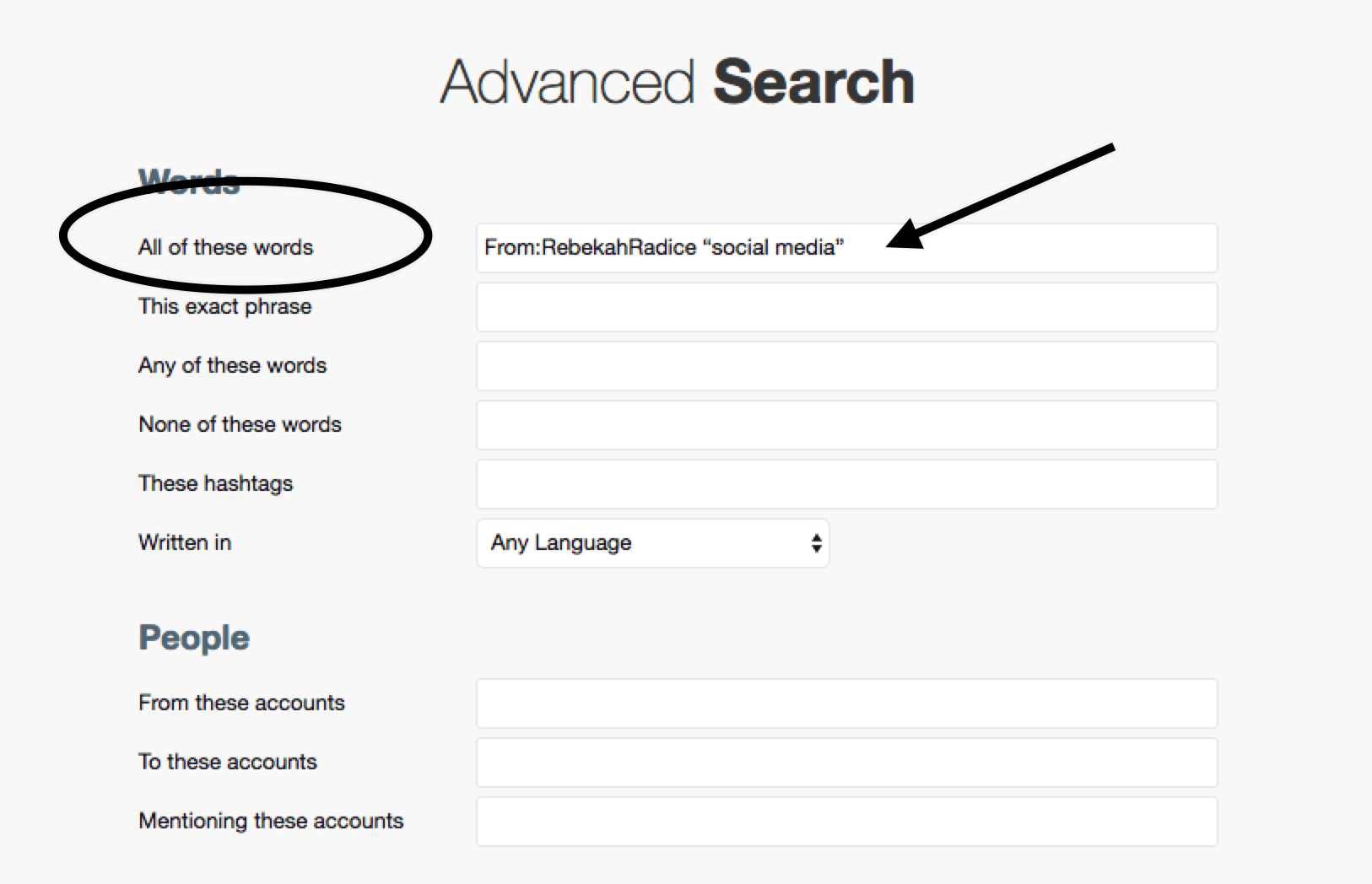Click the 'Any of these words' label
1372x884 pixels.
click(x=232, y=365)
